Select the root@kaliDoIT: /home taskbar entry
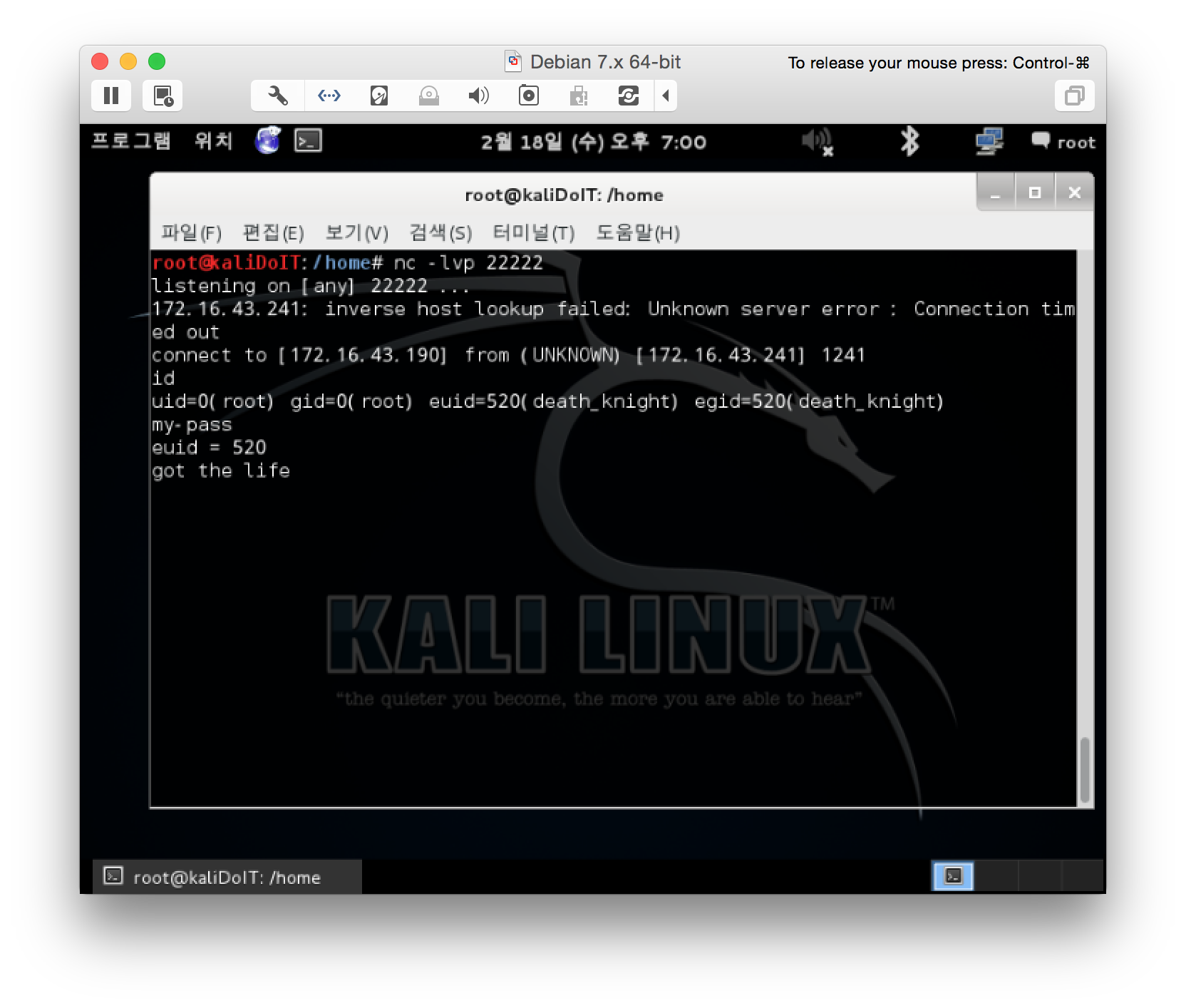 tap(227, 877)
